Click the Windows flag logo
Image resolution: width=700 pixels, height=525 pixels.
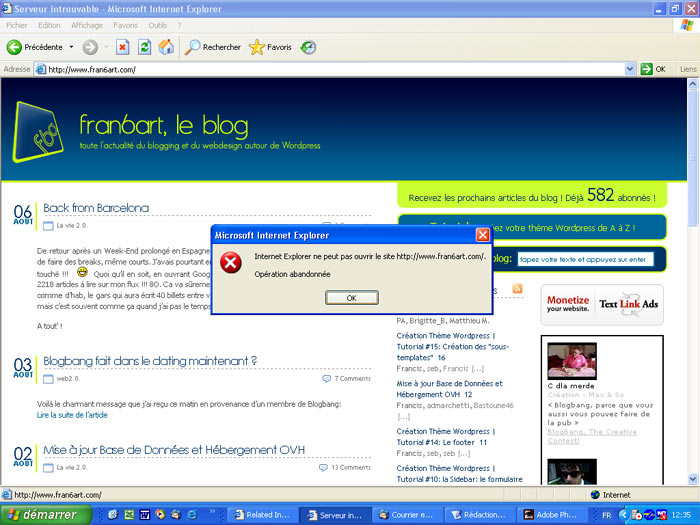pos(687,25)
